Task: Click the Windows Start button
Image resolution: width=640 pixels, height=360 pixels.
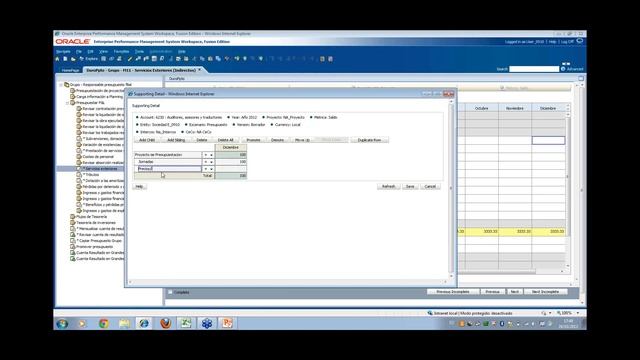Action: [62, 324]
